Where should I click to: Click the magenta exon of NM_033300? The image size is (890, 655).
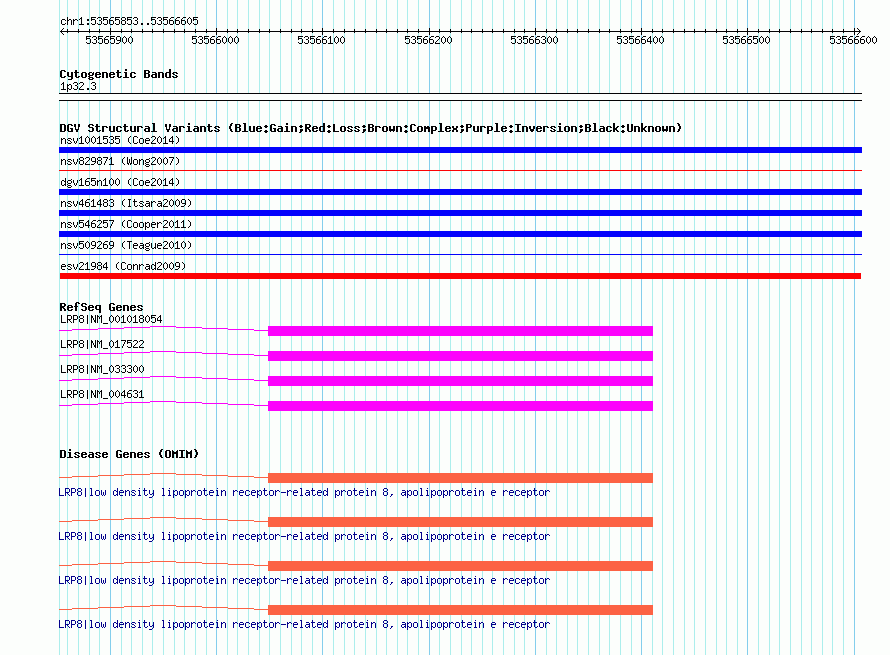pos(460,381)
